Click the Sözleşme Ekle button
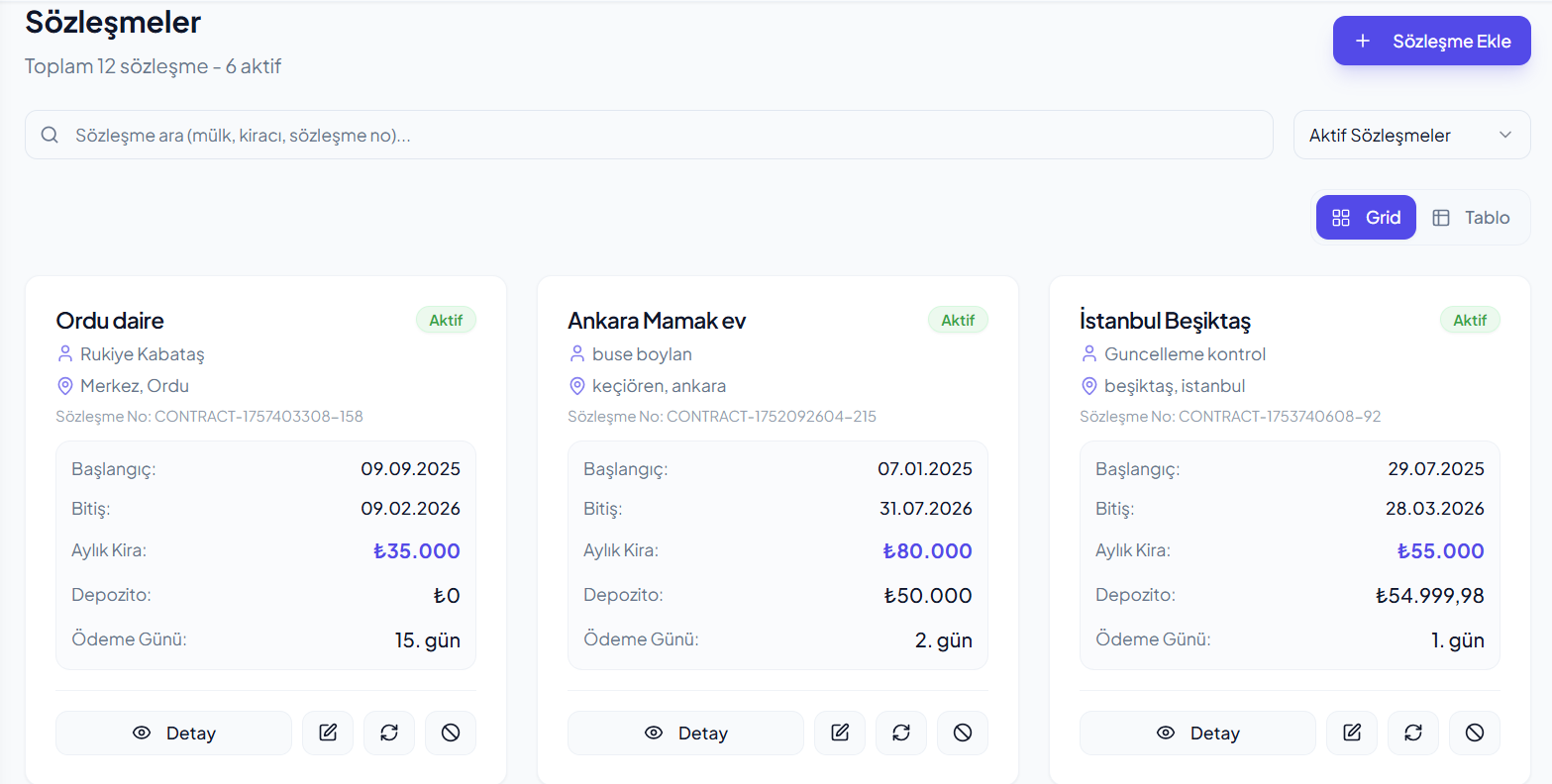 [x=1431, y=42]
